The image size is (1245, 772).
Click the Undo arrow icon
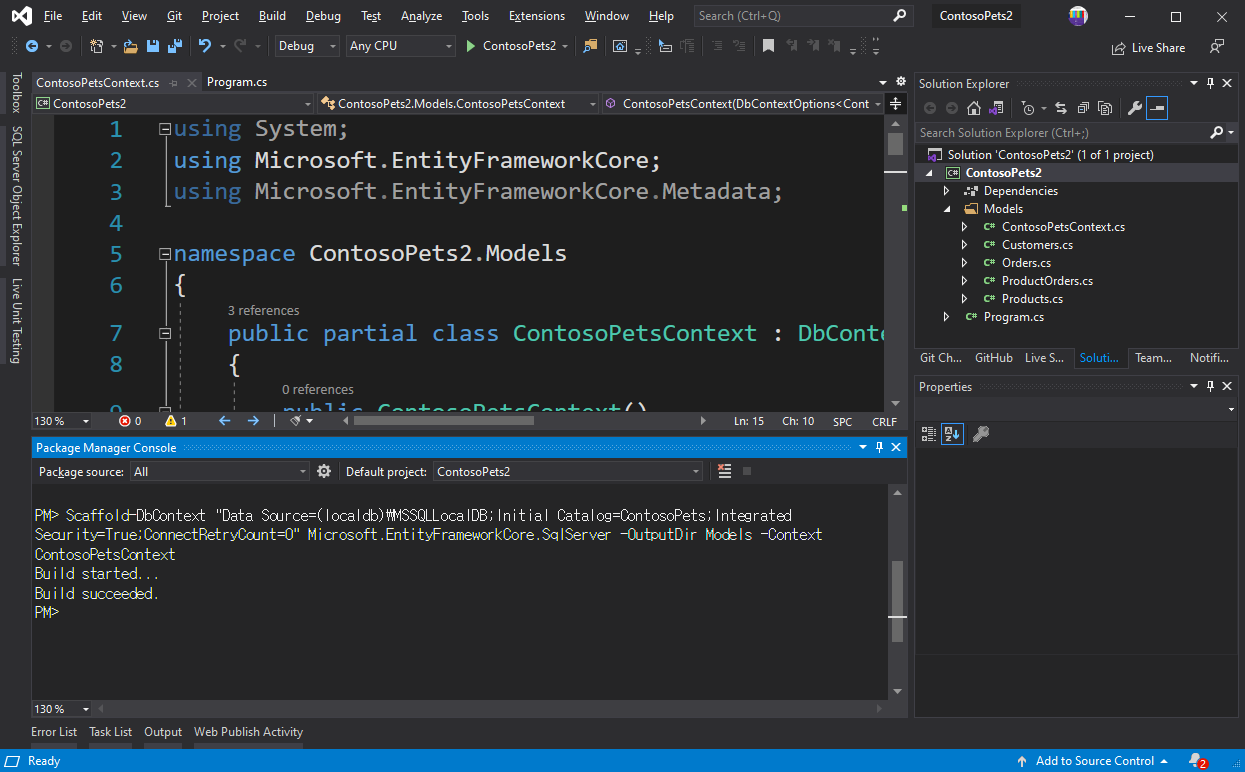(205, 46)
